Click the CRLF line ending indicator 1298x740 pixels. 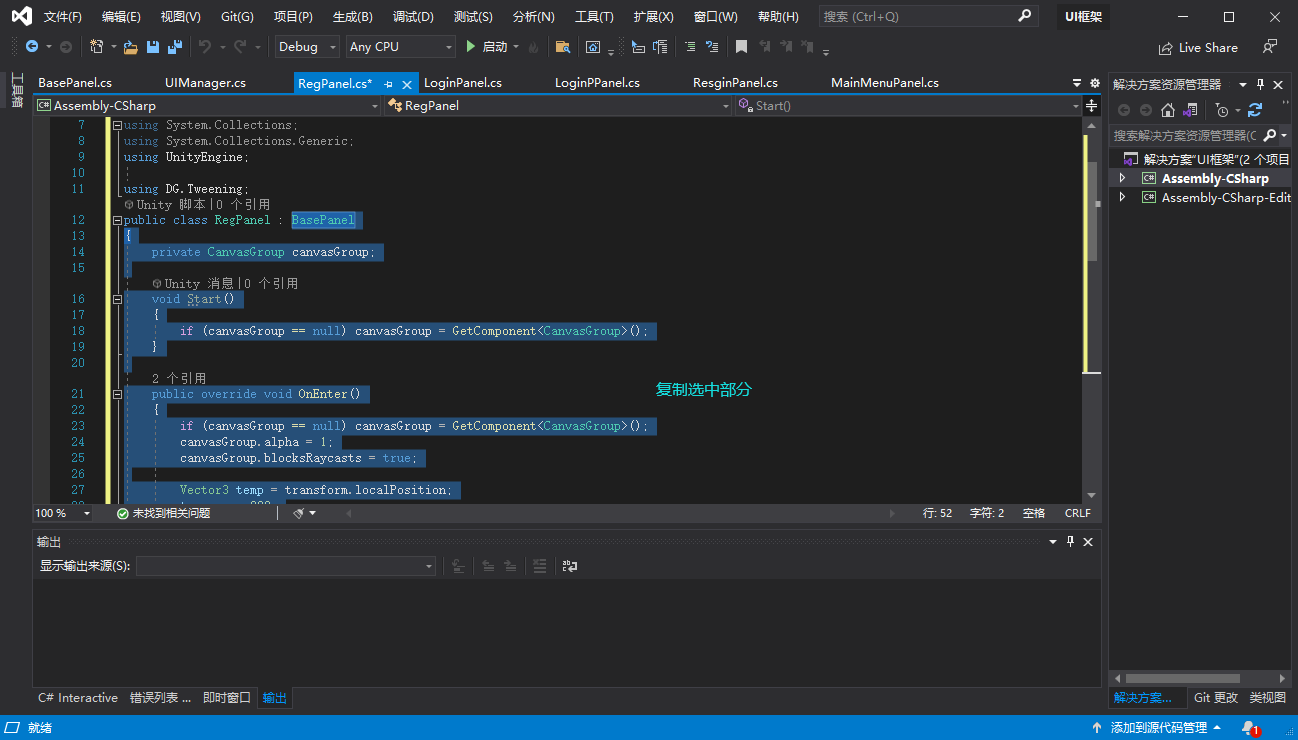pos(1078,513)
